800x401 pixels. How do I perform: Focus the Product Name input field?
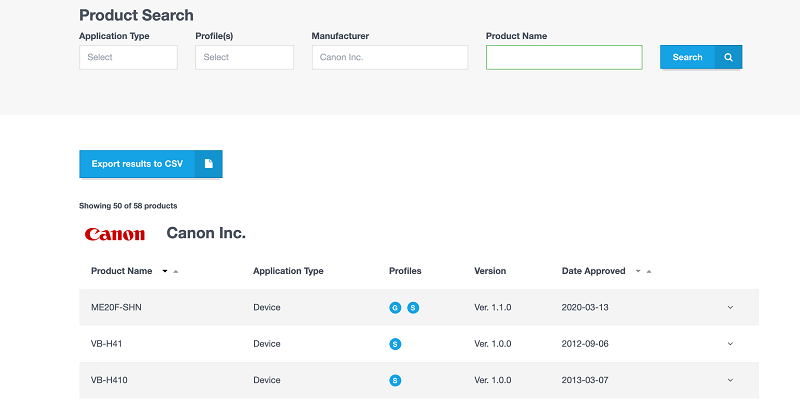tap(564, 57)
